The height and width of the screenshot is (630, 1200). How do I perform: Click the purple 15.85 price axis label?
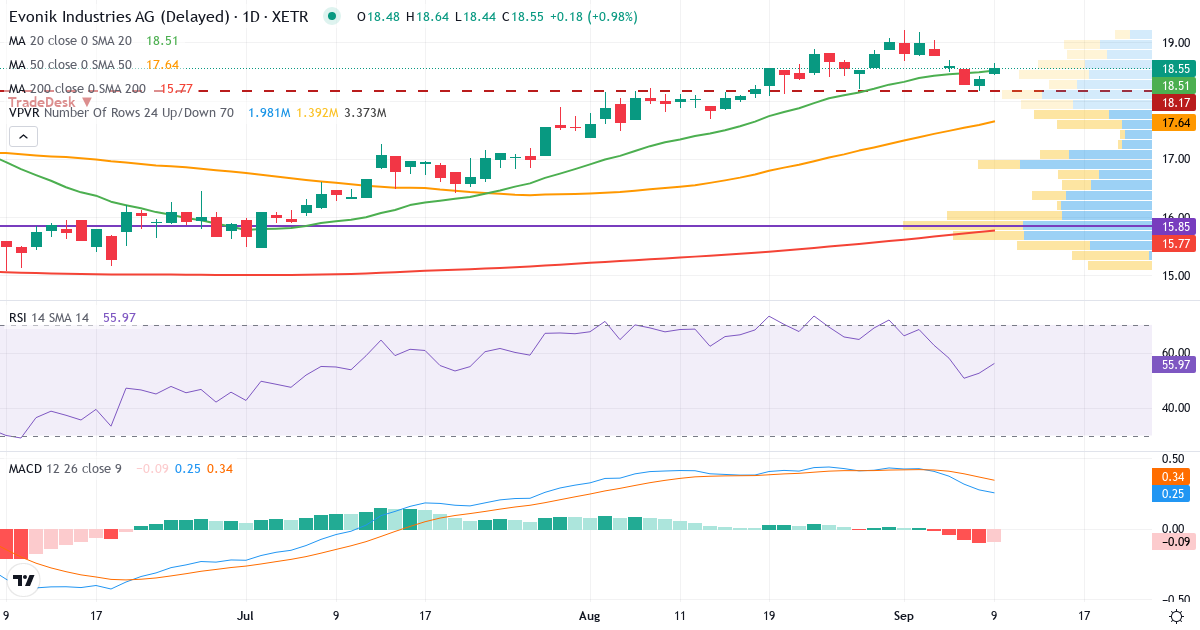point(1175,227)
